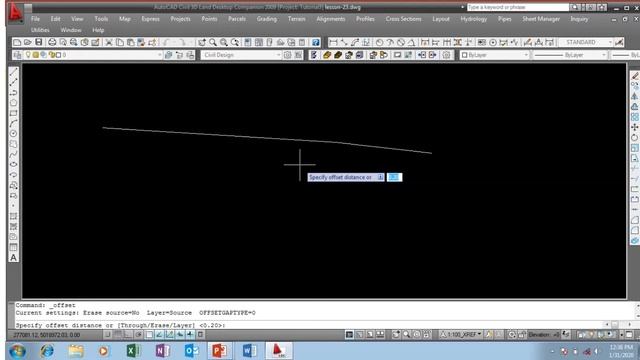
Task: Select the Line draw tool
Action: (x=13, y=72)
